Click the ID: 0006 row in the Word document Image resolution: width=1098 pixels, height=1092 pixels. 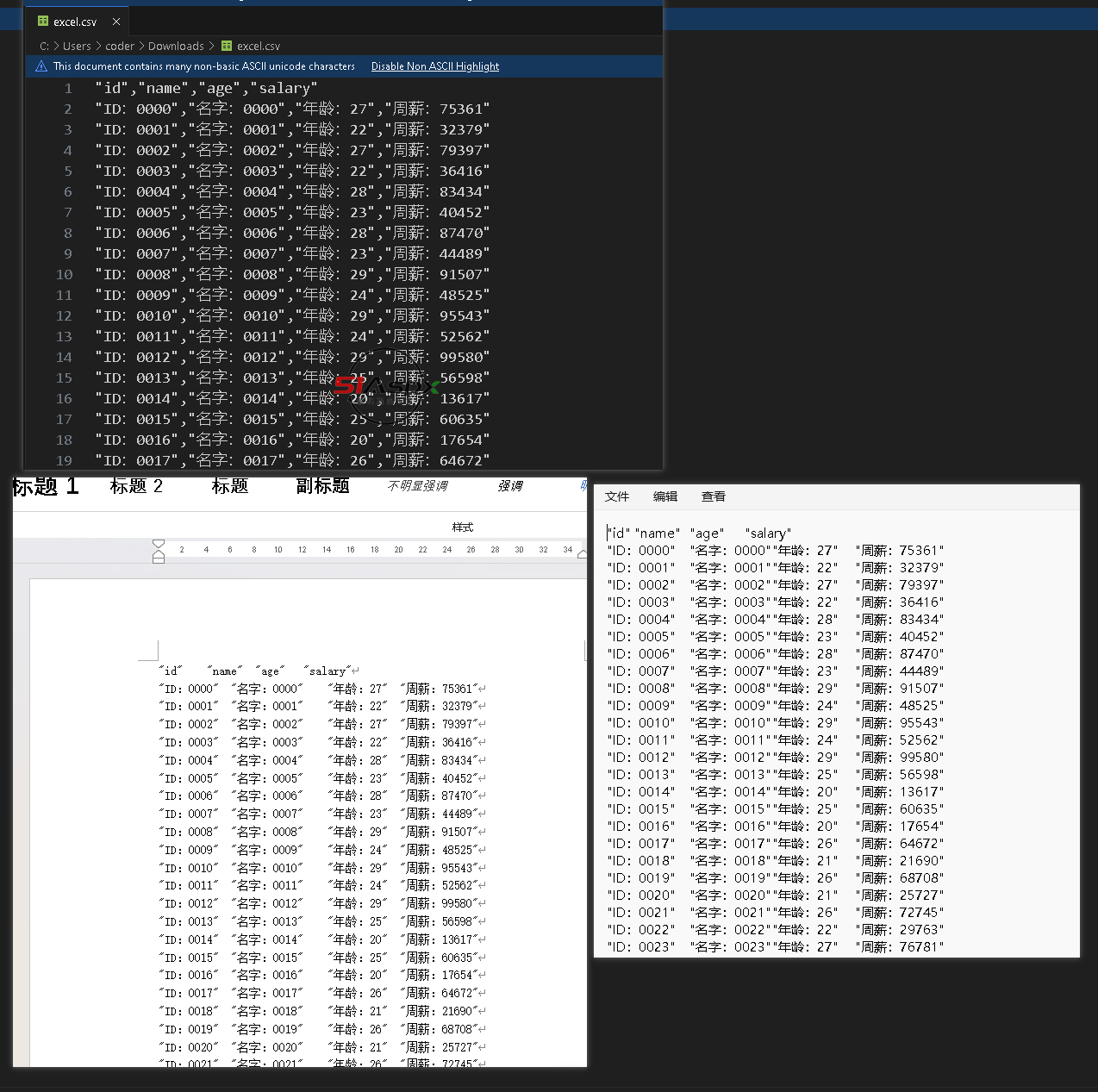322,796
